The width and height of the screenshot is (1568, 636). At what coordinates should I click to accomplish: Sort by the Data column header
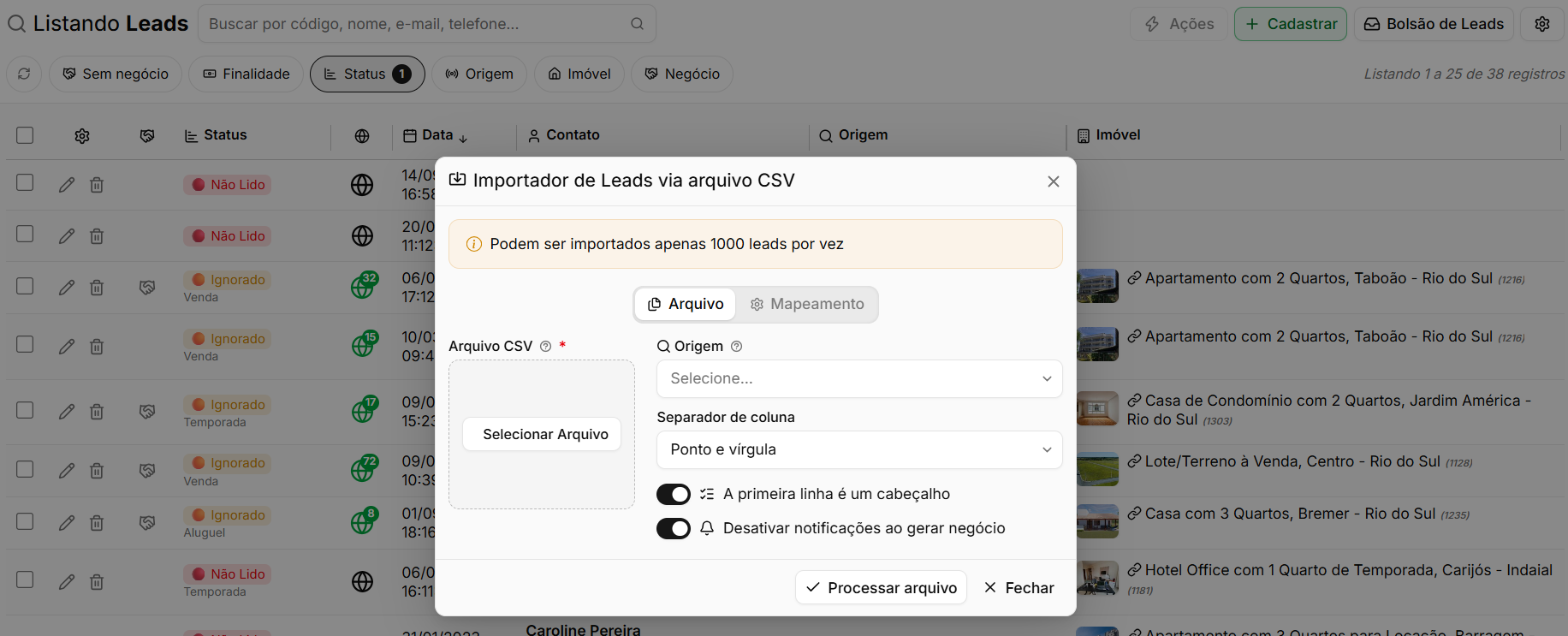[x=437, y=135]
